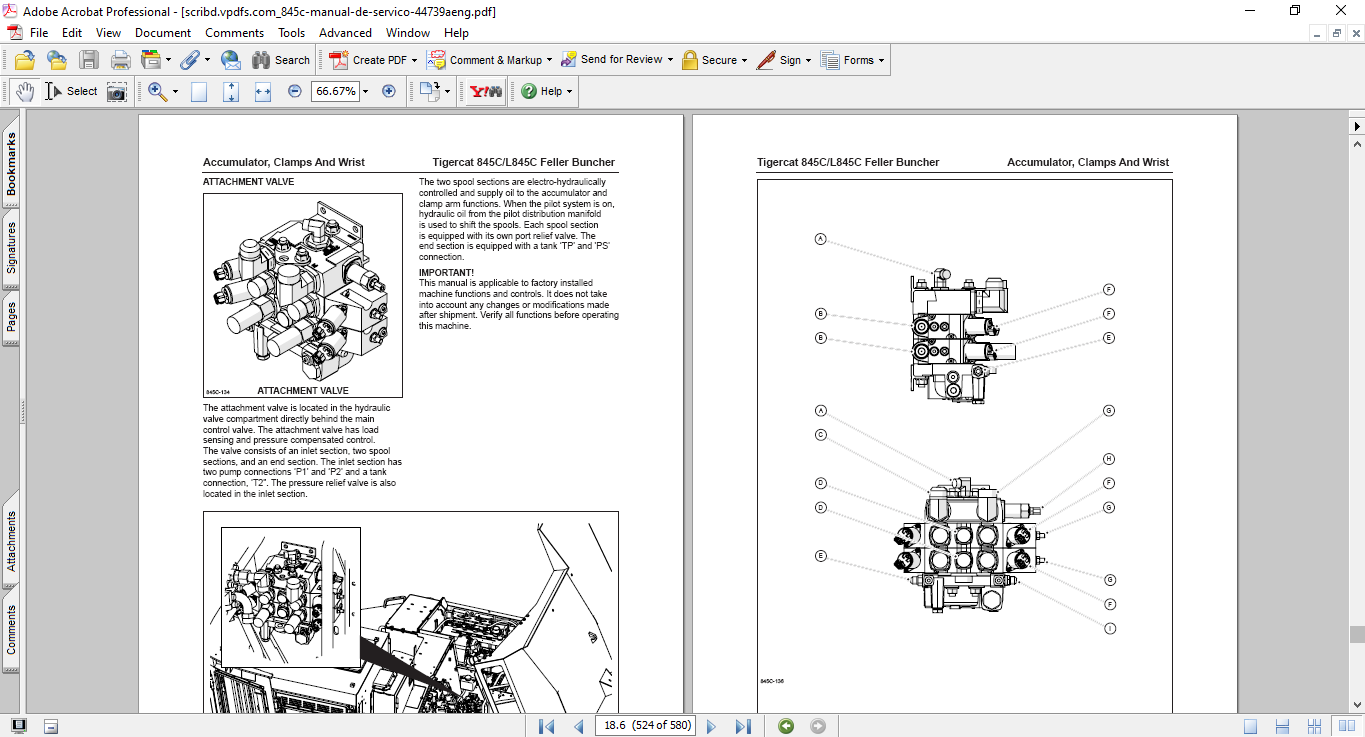Viewport: 1365px width, 737px height.
Task: Toggle full screen view in status bar
Action: click(x=19, y=726)
